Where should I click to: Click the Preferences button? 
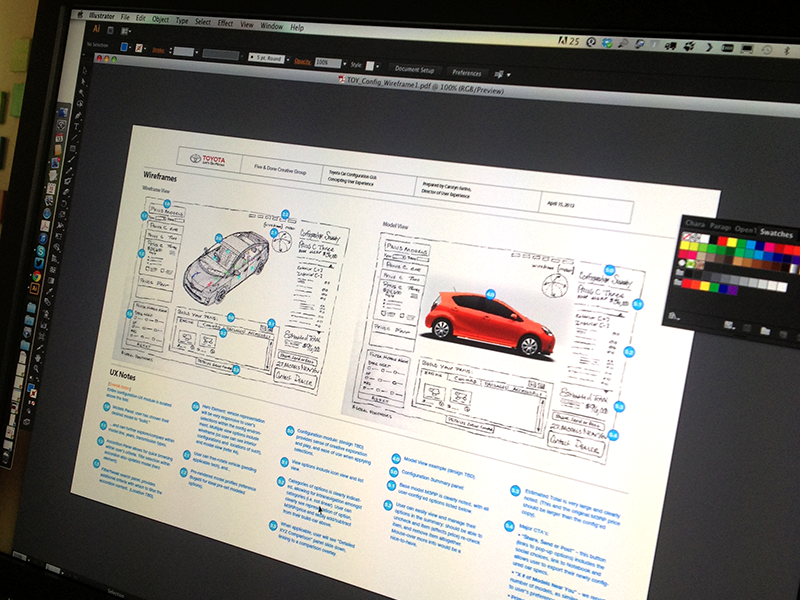[x=467, y=73]
